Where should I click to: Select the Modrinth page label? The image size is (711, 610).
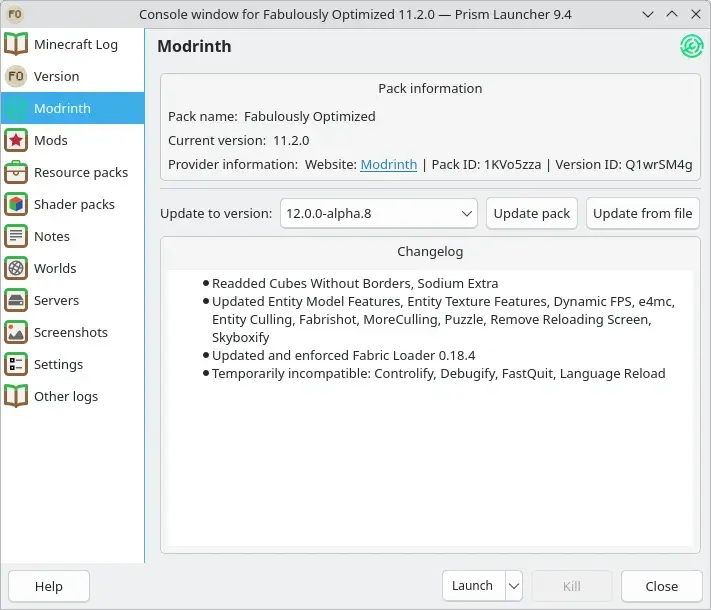coord(62,108)
